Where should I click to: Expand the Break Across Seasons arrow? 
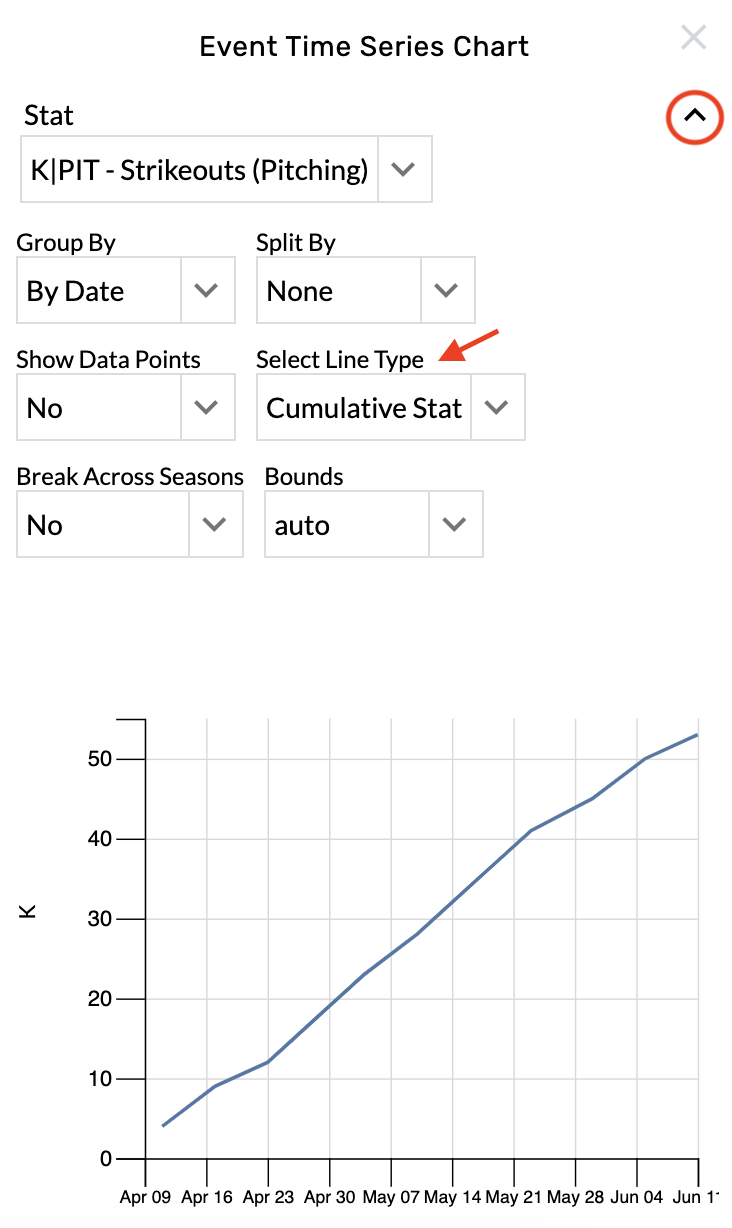tap(215, 525)
